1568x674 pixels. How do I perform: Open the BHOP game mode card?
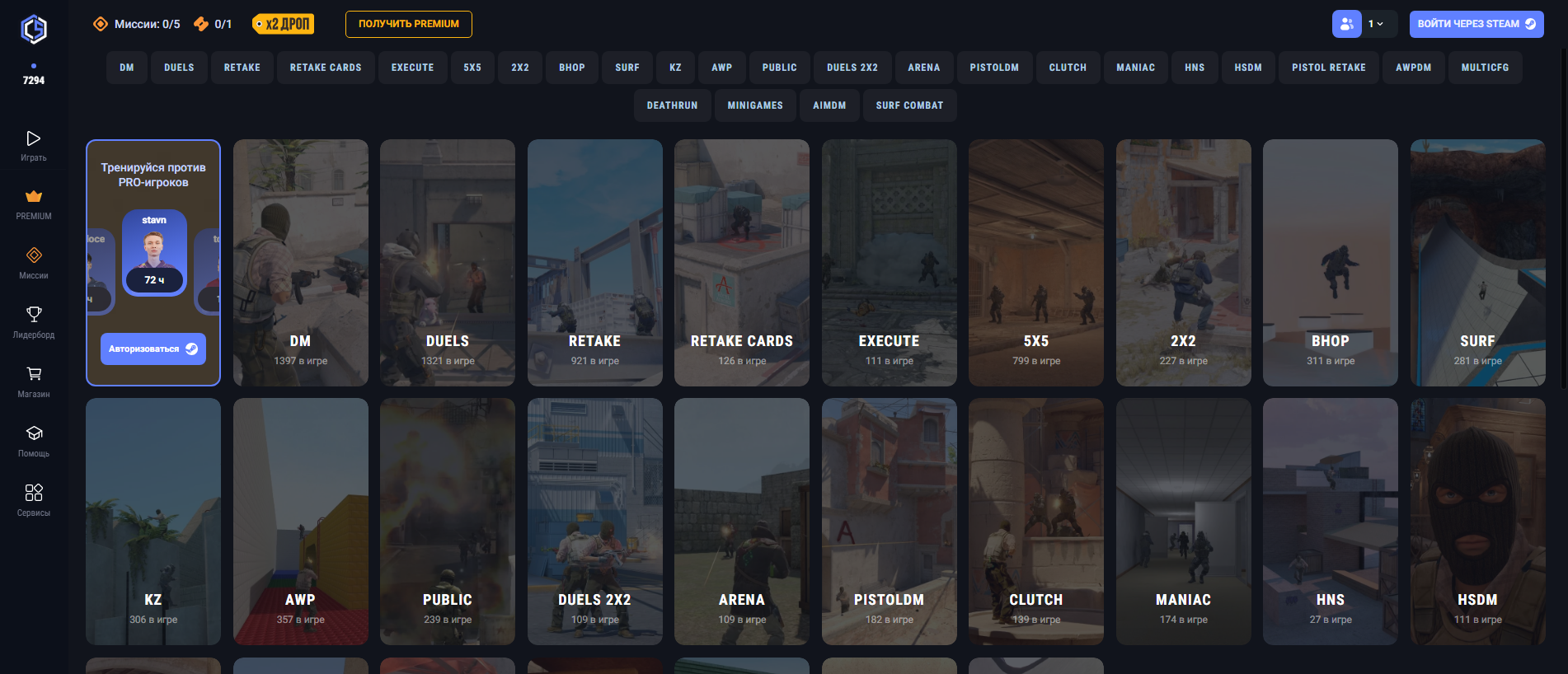1331,263
